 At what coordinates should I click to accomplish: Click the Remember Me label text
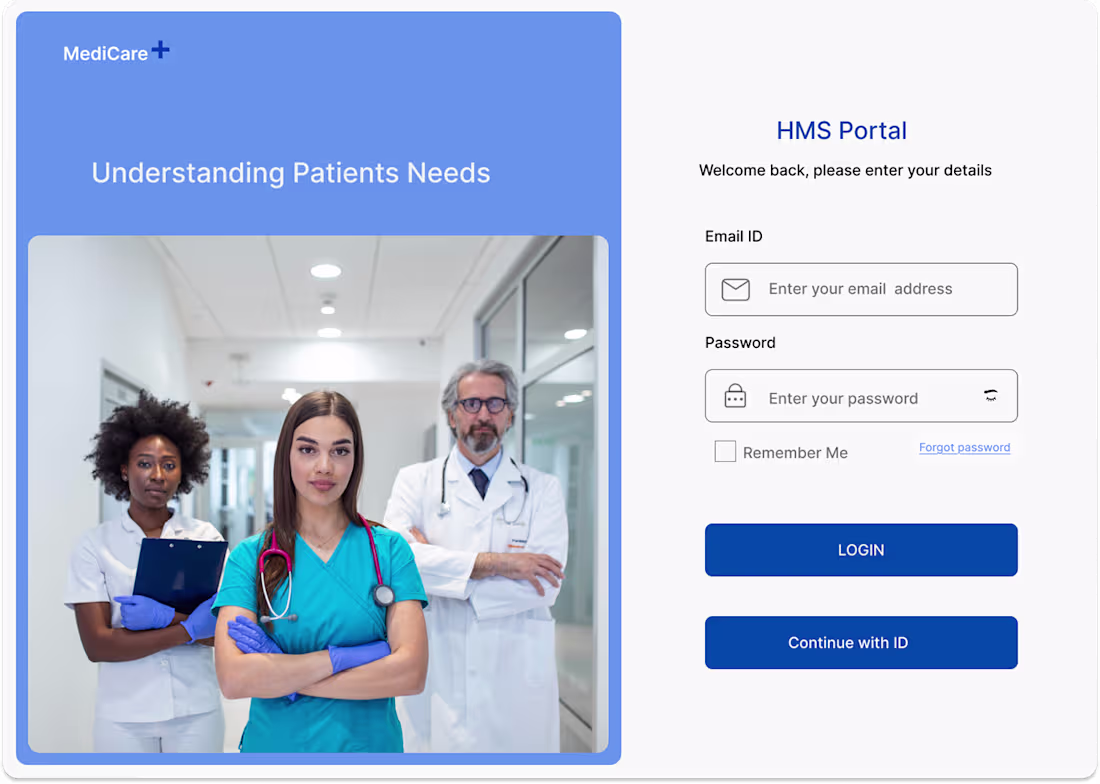pyautogui.click(x=794, y=452)
